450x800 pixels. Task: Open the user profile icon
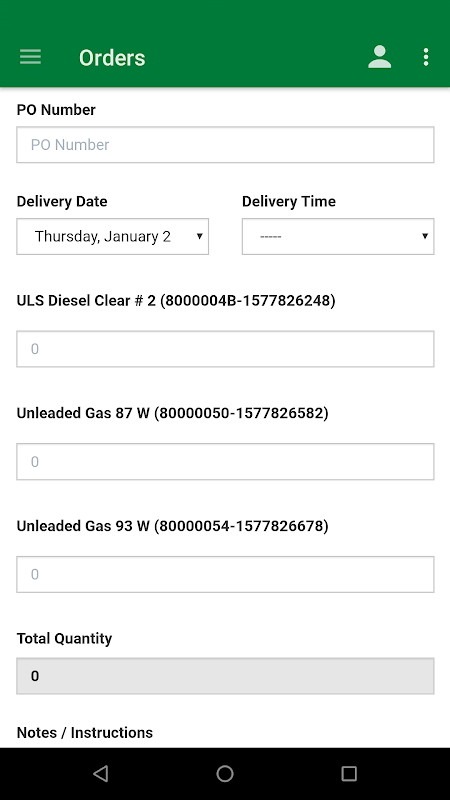click(x=380, y=57)
